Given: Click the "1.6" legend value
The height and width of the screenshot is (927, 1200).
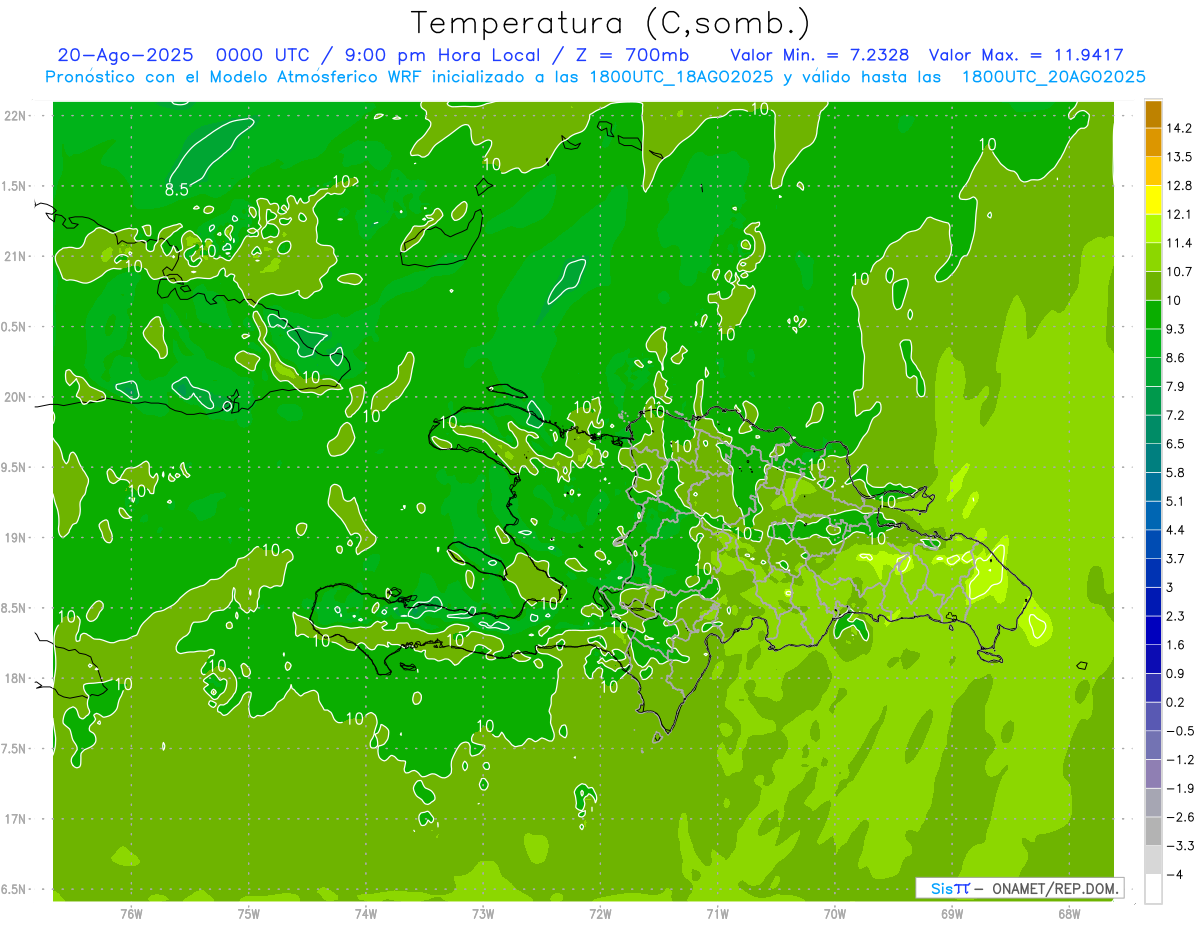Looking at the screenshot, I should pyautogui.click(x=1175, y=645).
